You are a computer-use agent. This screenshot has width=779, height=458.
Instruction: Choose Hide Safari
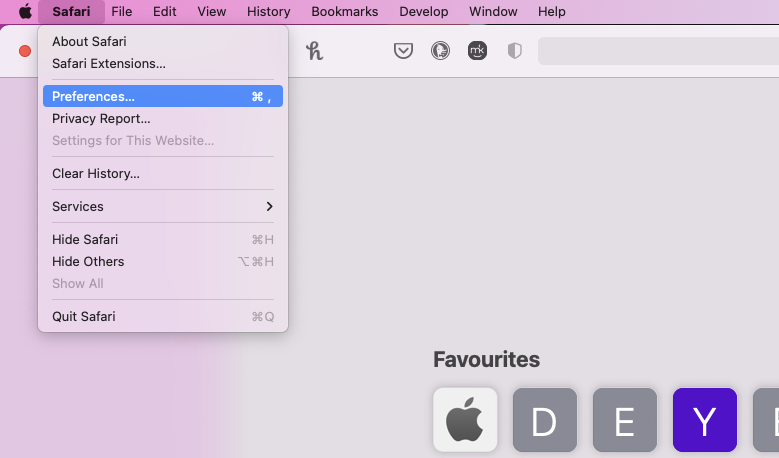coord(163,239)
